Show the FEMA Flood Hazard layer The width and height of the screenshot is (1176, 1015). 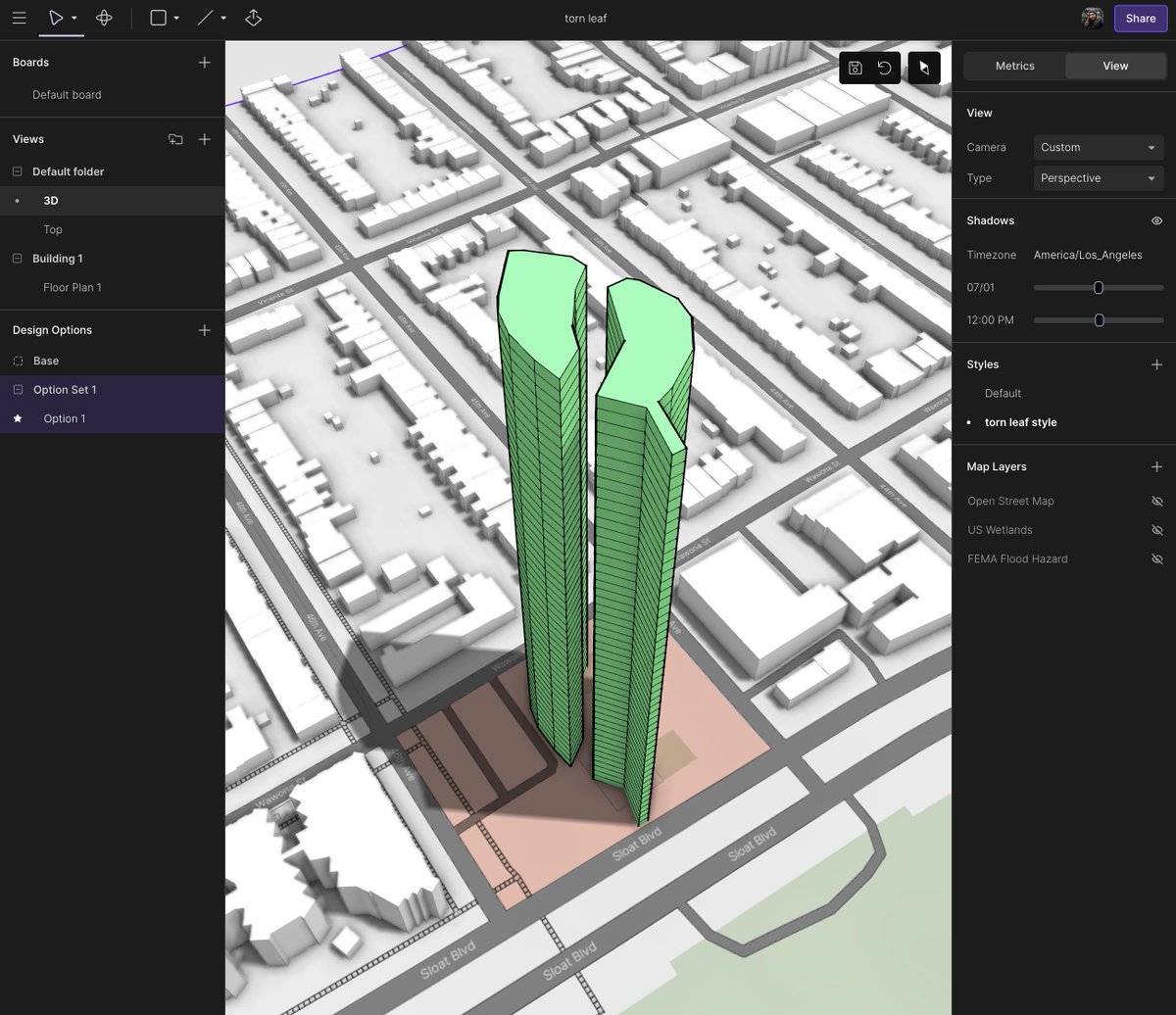1156,558
